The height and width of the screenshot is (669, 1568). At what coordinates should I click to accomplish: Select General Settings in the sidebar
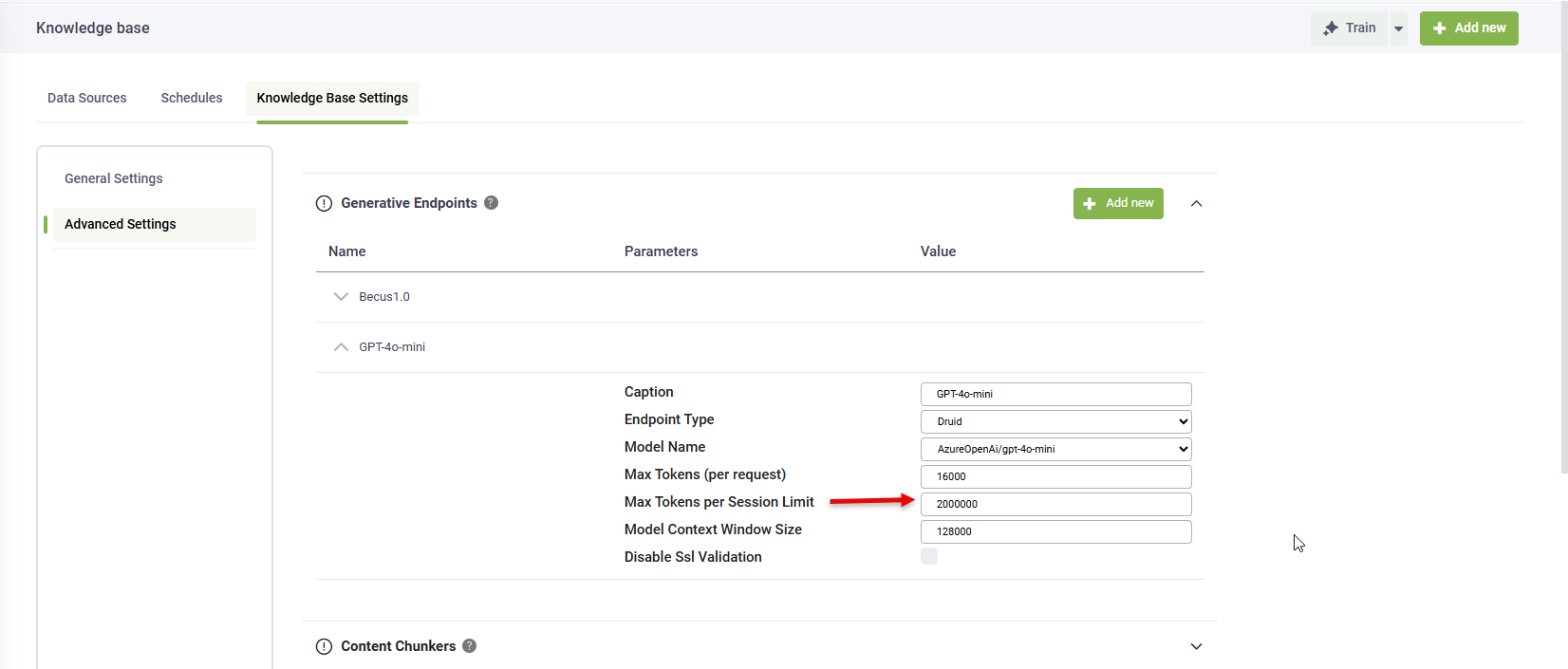(114, 178)
